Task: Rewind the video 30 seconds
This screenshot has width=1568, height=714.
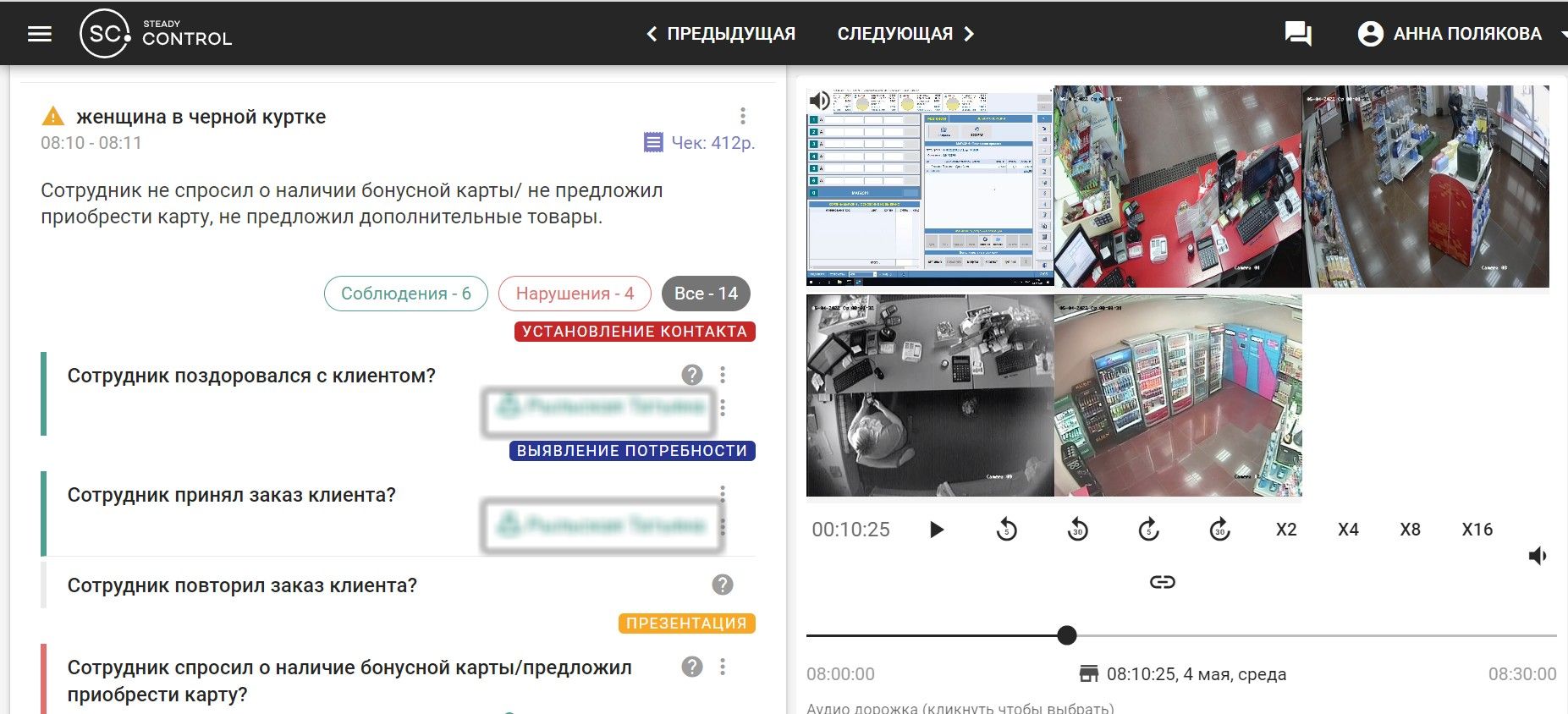Action: (x=1077, y=530)
